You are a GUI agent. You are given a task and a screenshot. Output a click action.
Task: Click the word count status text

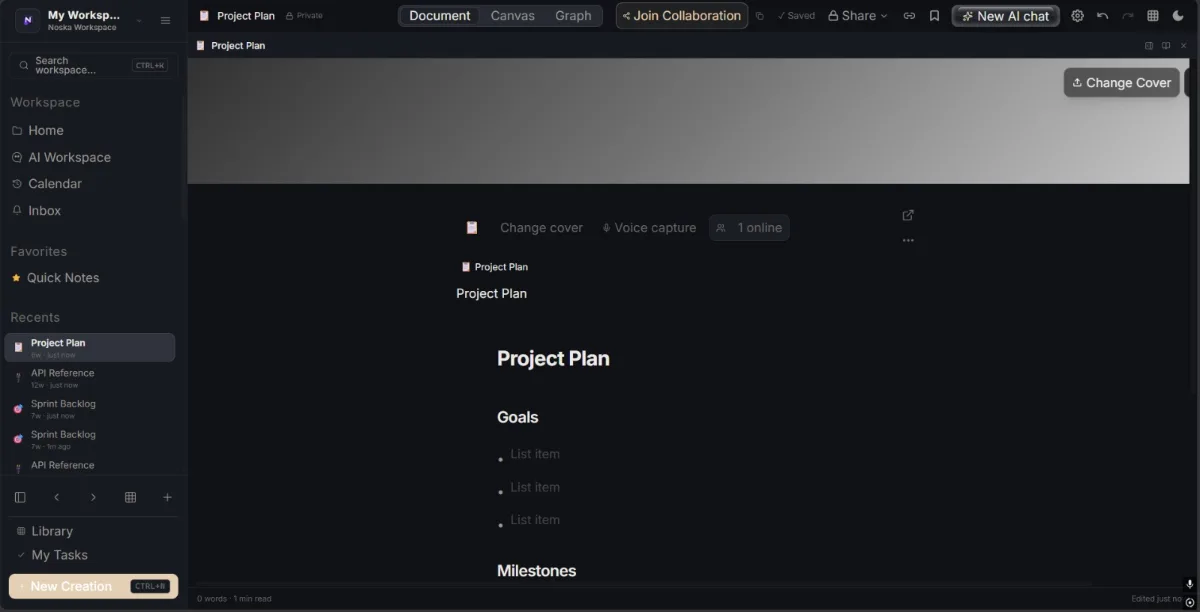[x=234, y=599]
